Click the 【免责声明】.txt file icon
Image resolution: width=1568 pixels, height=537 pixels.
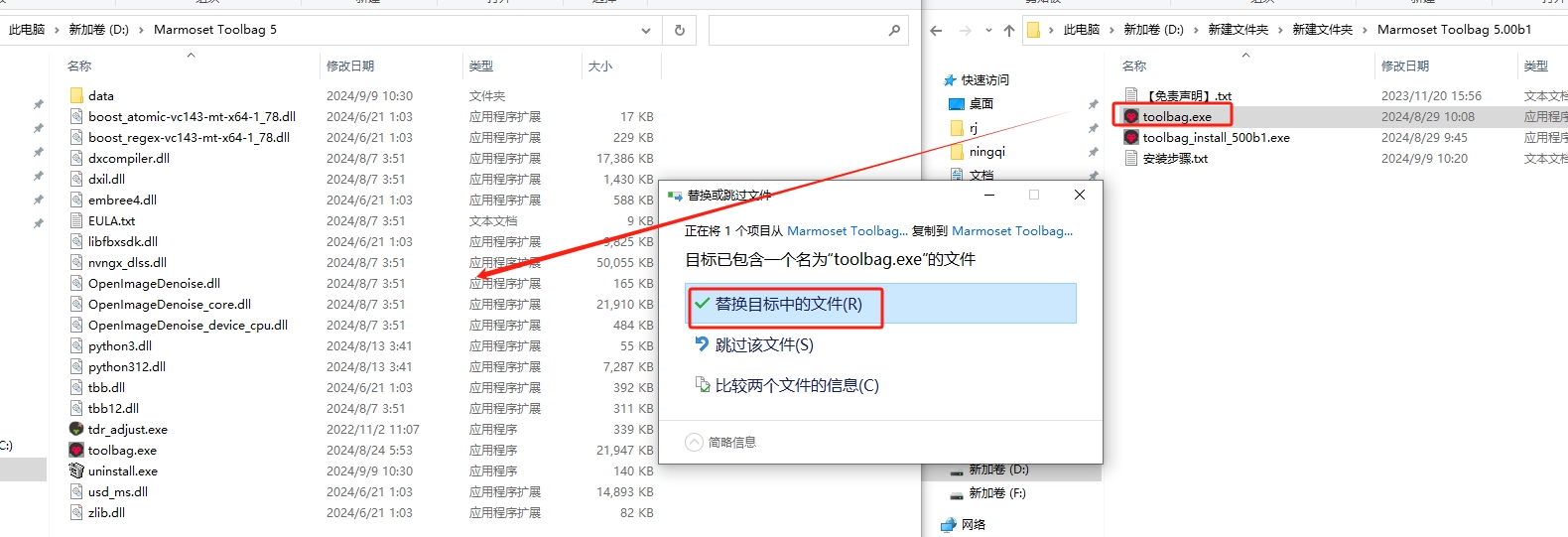1131,95
